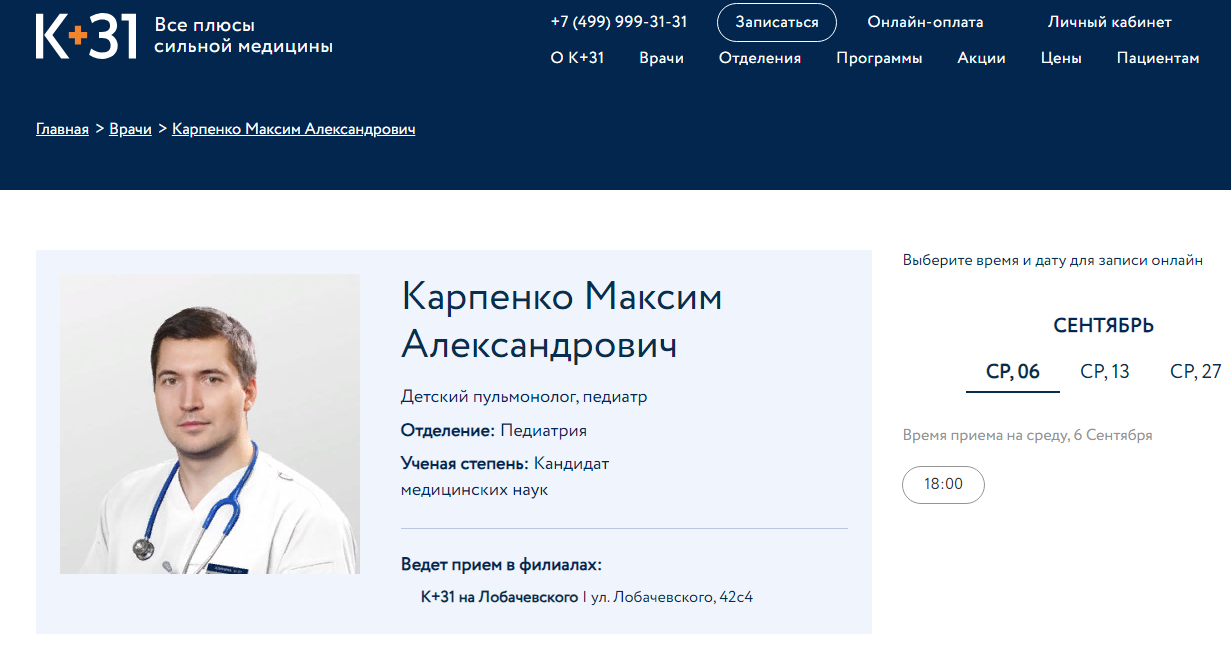Click the Карпенко Максим Александрович breadcrumb

click(293, 129)
